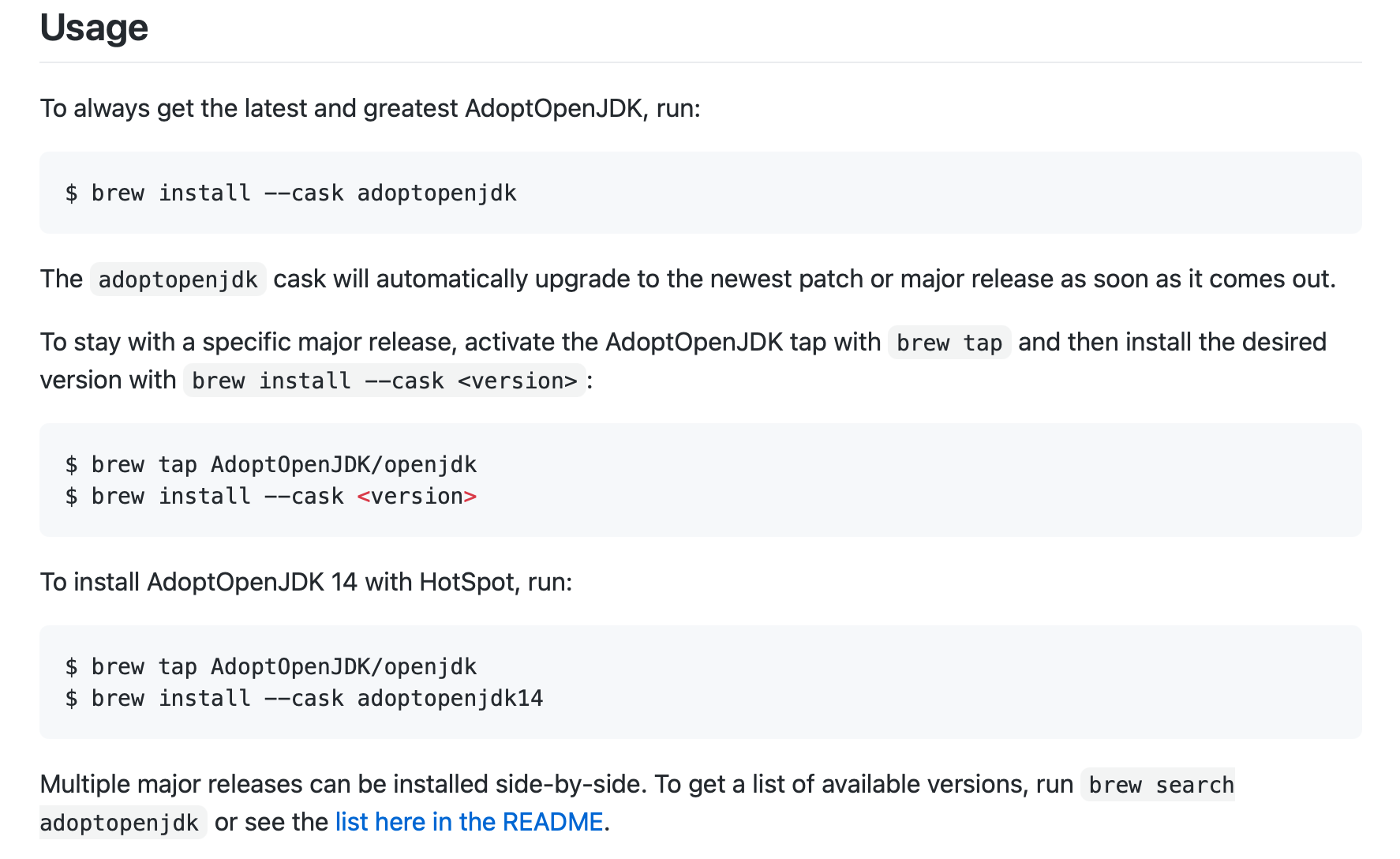
Task: Click code line 'brew install --cask adoptopenjdk14'
Action: click(305, 698)
